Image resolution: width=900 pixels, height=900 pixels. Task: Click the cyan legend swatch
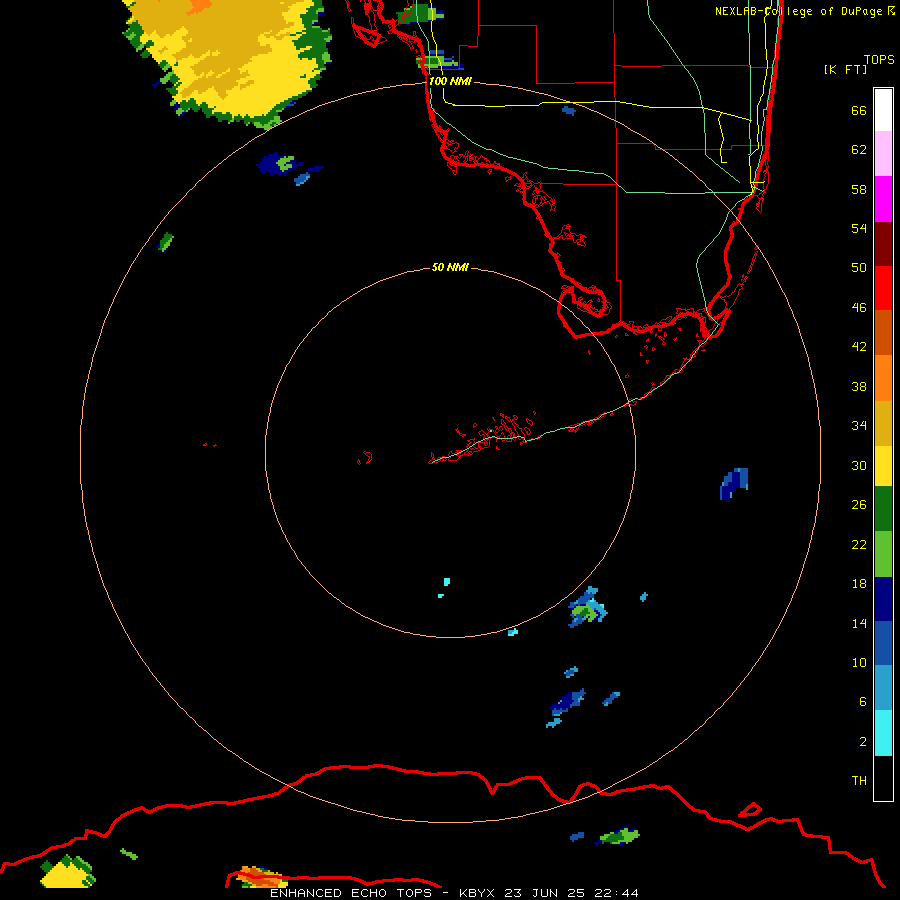point(883,733)
